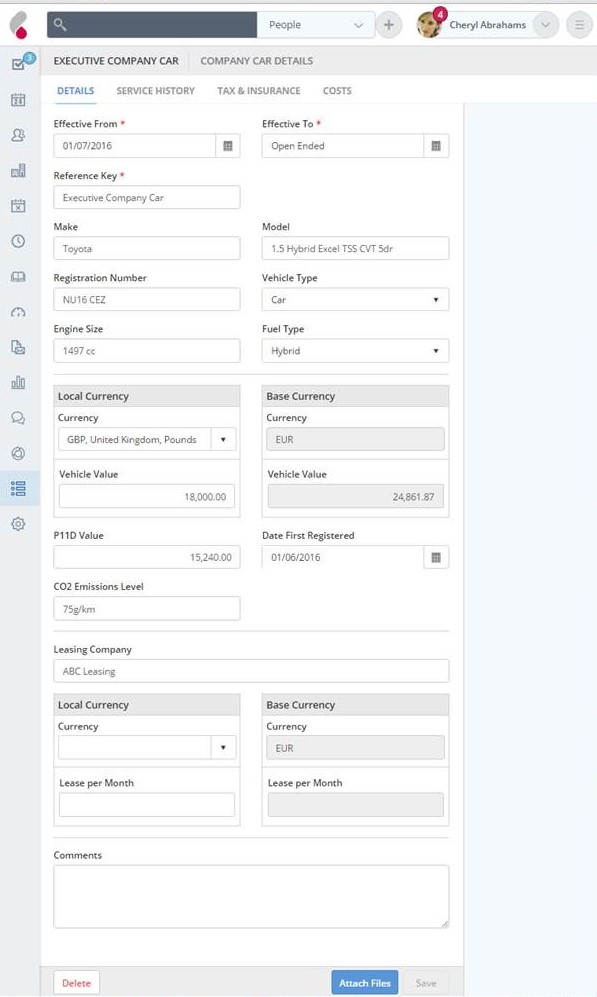
Task: Click the Delete button
Action: pos(76,983)
